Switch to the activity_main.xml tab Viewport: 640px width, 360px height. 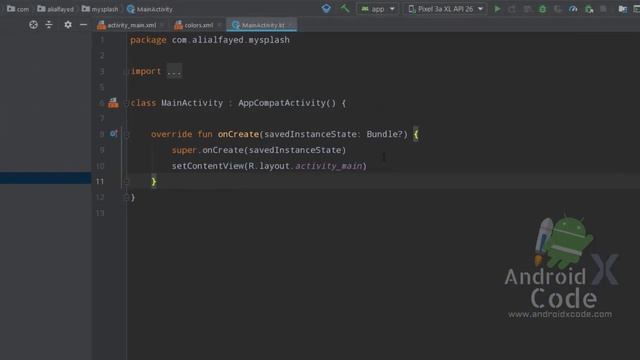131,25
